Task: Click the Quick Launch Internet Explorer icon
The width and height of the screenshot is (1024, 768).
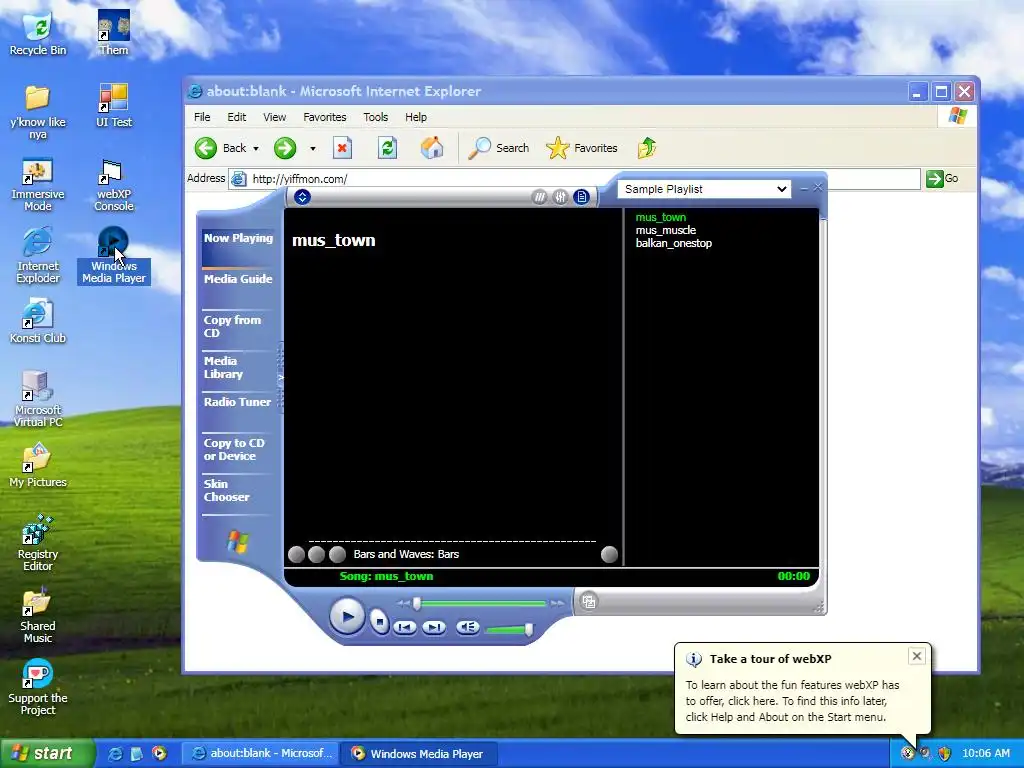Action: pos(115,754)
